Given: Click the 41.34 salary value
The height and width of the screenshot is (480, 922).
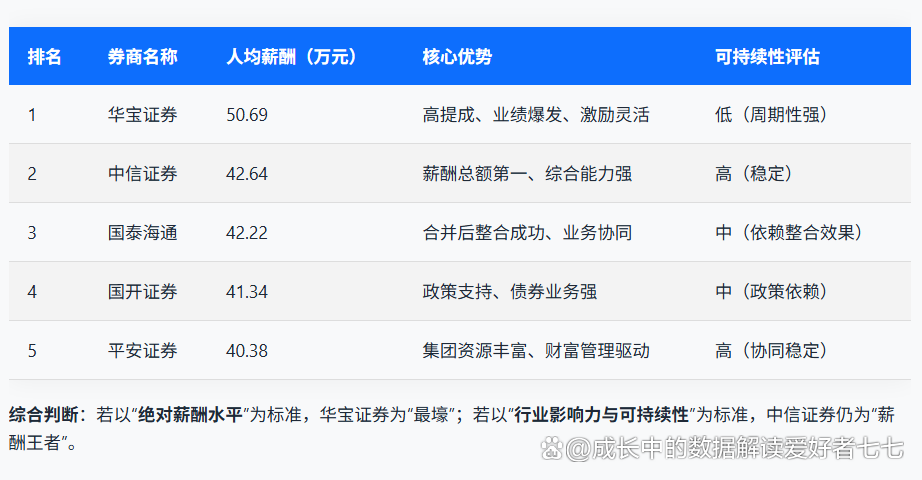Looking at the screenshot, I should [247, 292].
